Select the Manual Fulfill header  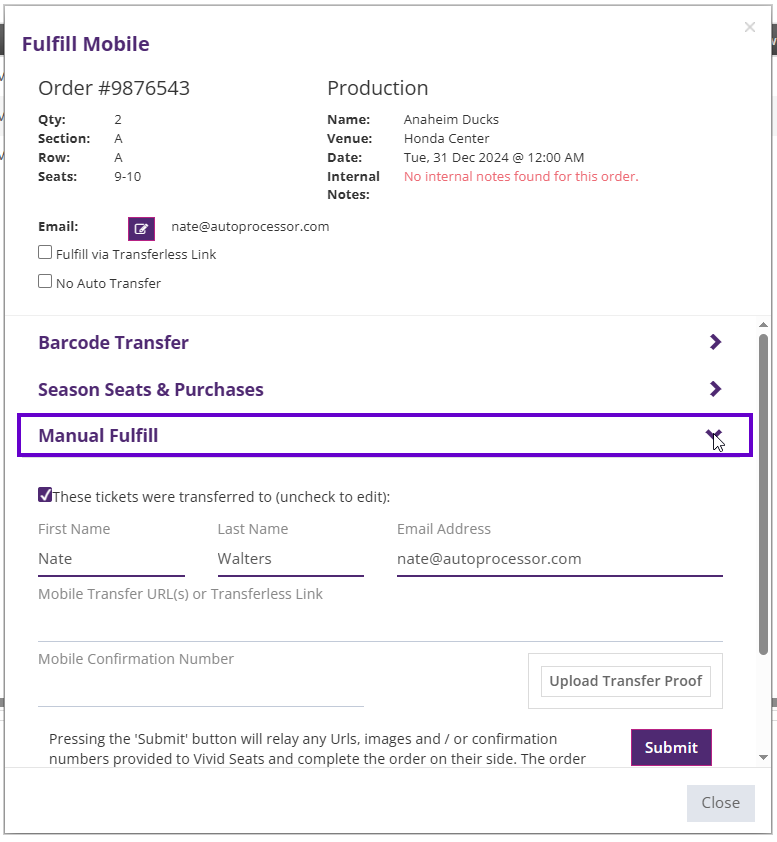(97, 435)
